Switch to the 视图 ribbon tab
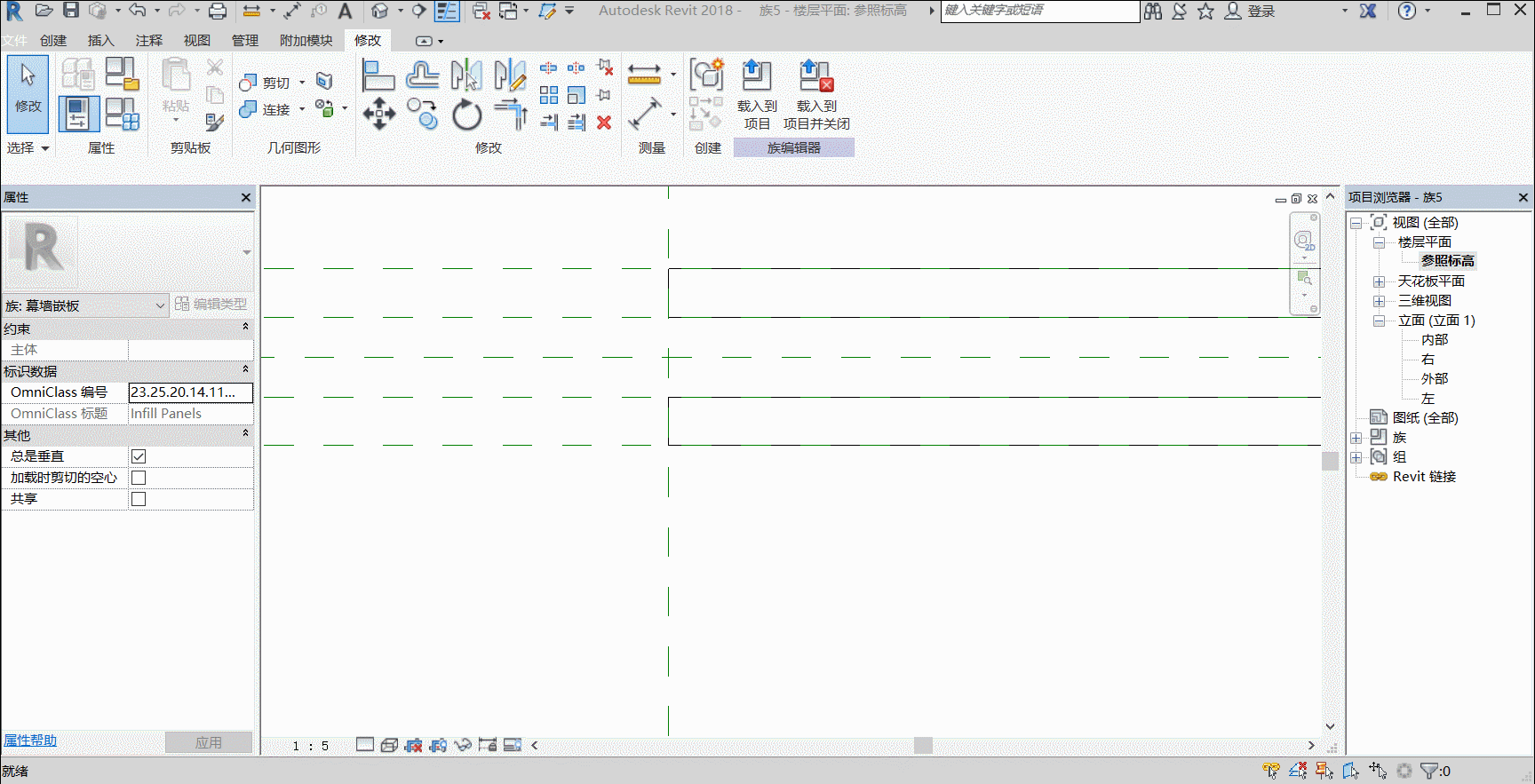This screenshot has height=784, width=1535. pyautogui.click(x=197, y=41)
